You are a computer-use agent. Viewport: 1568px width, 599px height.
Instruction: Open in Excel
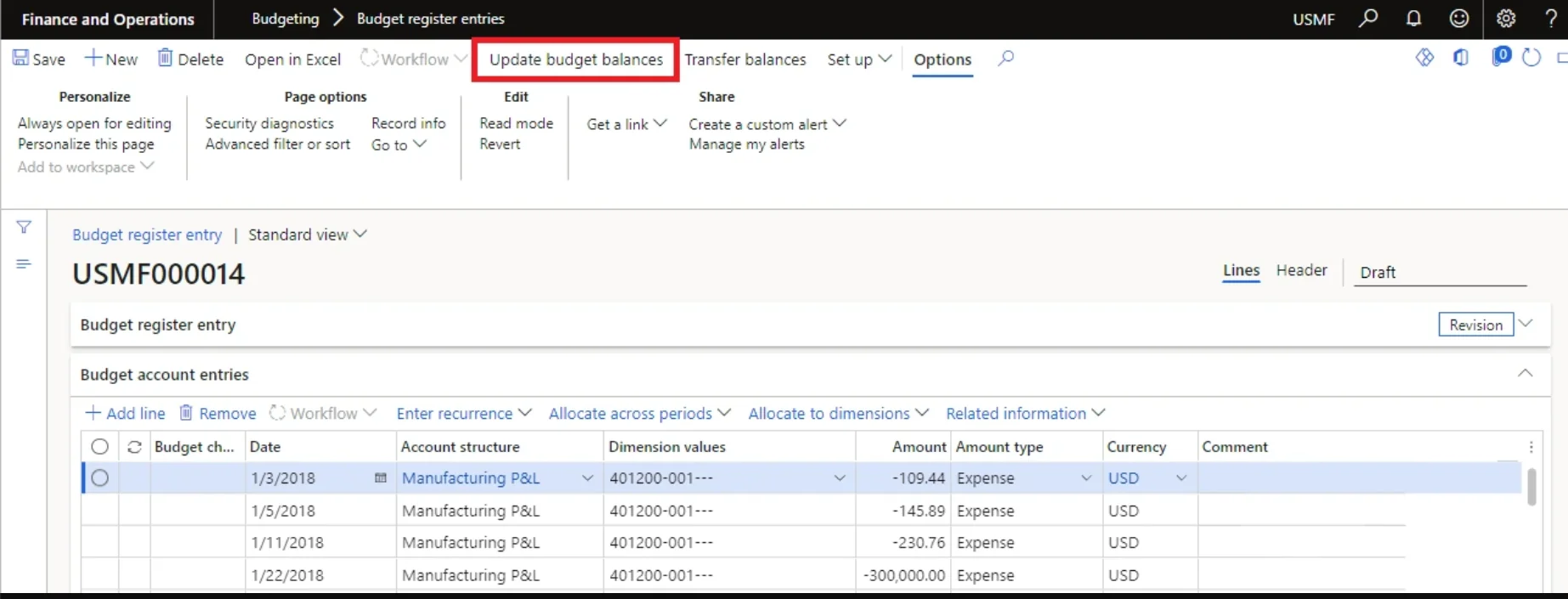292,59
